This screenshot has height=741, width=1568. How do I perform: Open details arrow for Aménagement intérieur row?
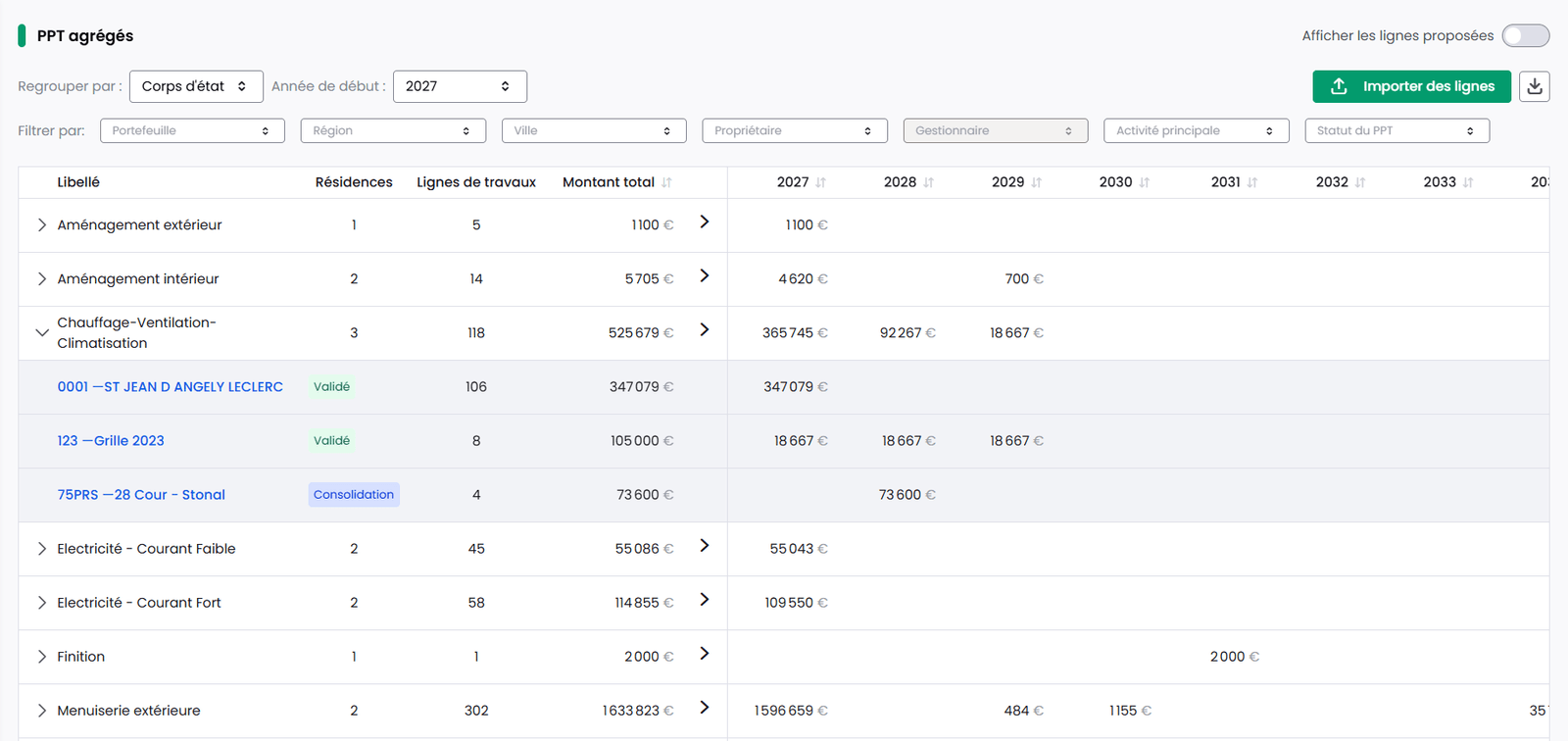click(704, 275)
